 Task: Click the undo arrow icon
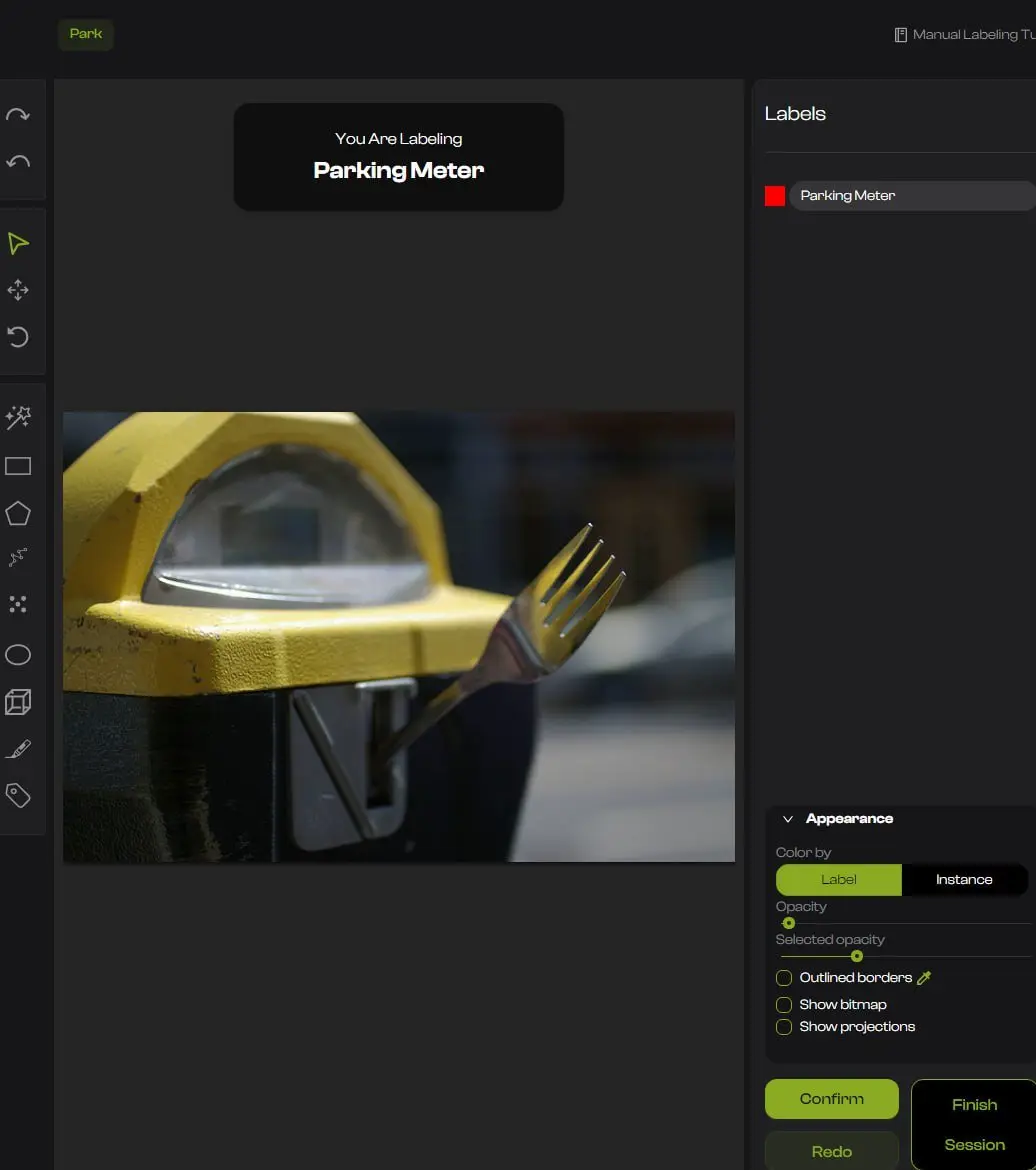point(18,161)
